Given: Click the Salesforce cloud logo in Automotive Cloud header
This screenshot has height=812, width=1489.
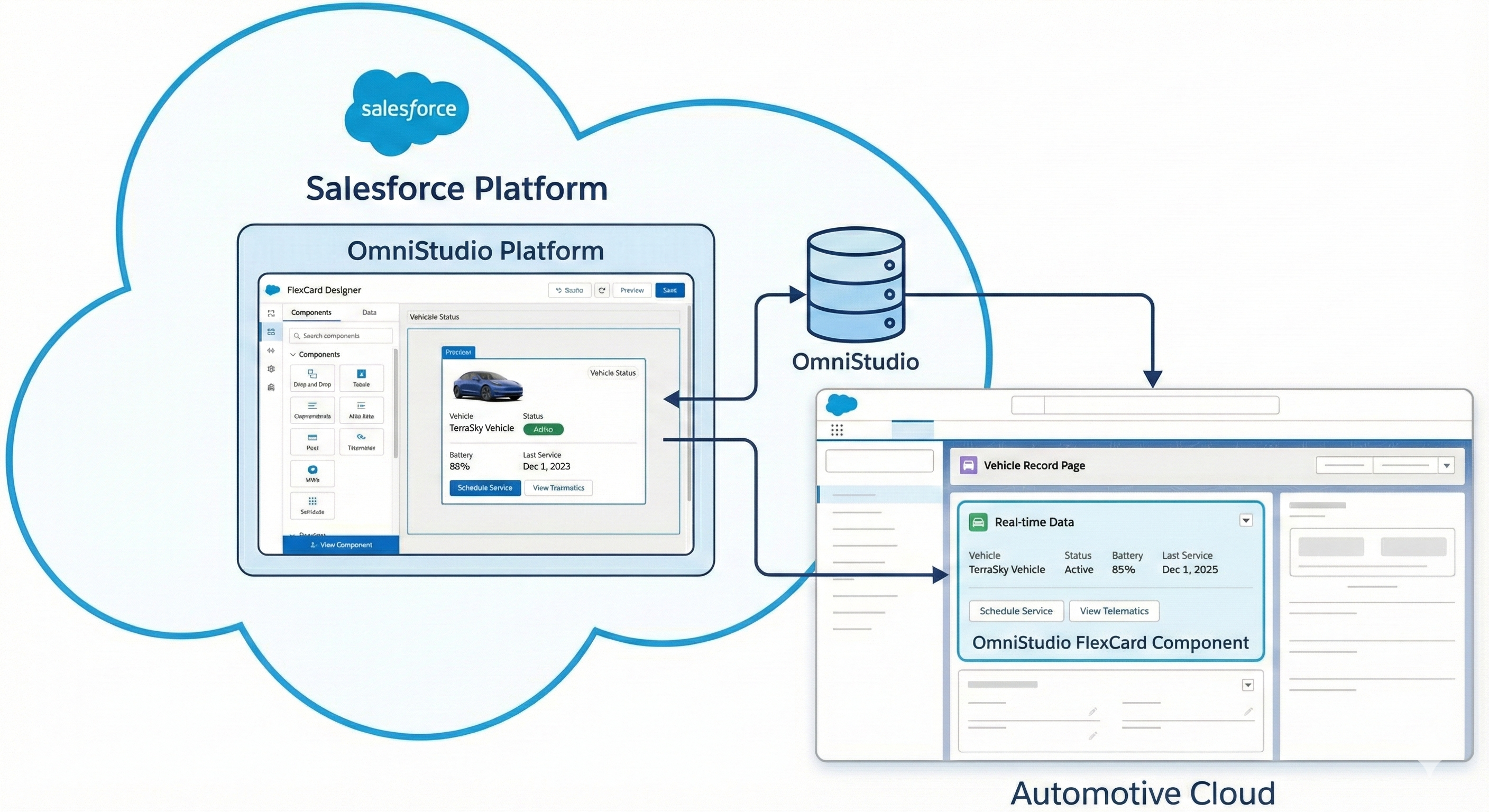Looking at the screenshot, I should (841, 404).
